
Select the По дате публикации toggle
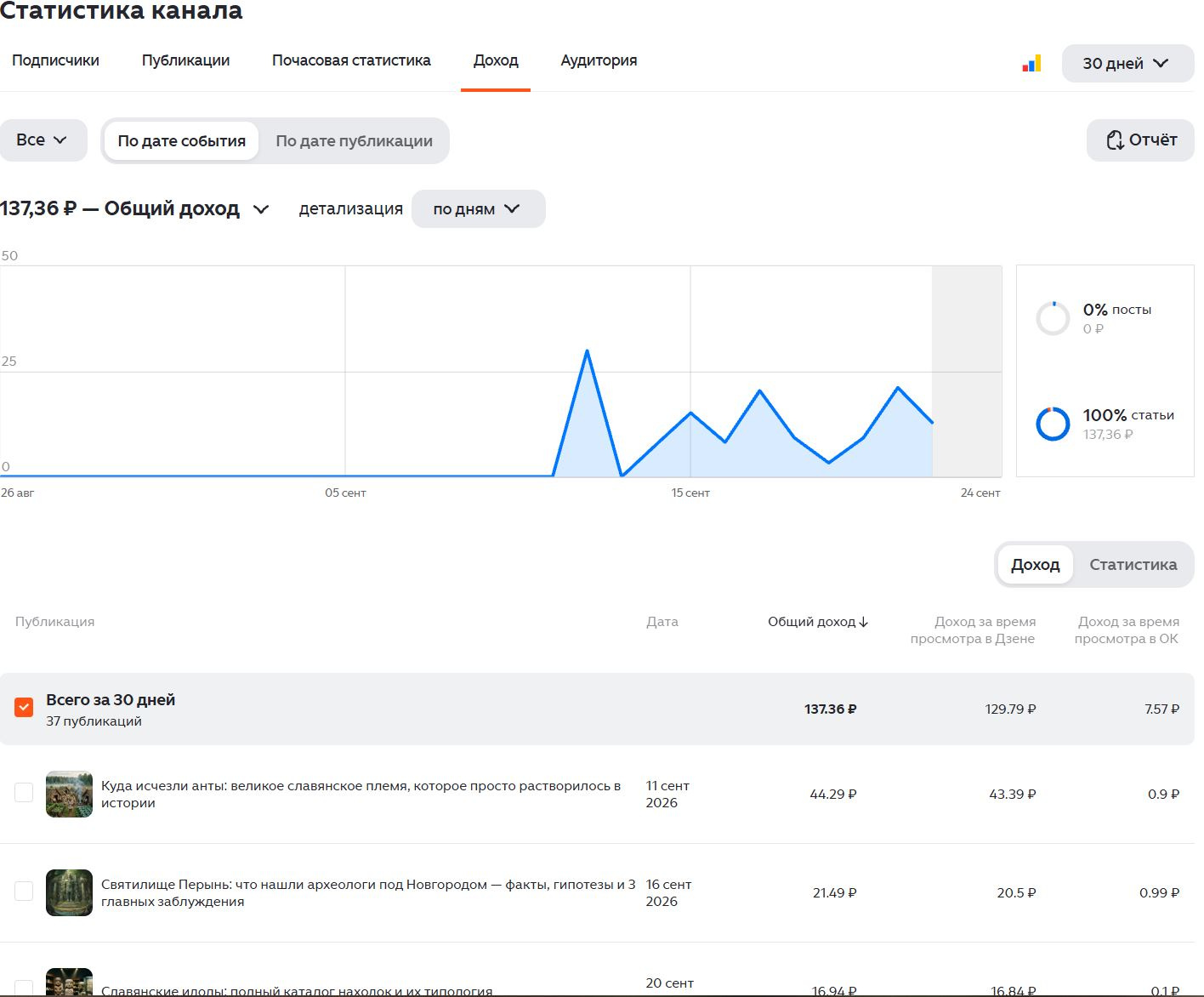coord(354,141)
